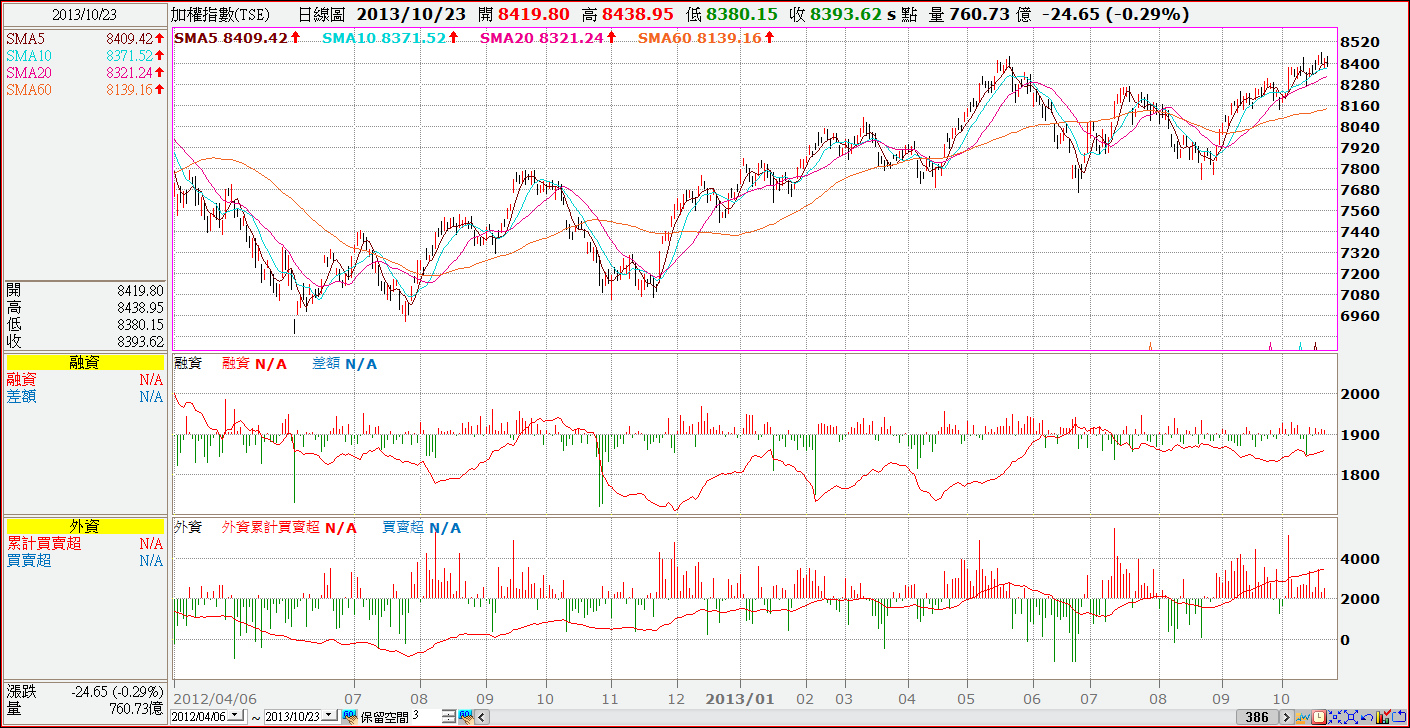Click the GO icon after the end date
Viewport: 1410px width, 728px height.
click(351, 716)
